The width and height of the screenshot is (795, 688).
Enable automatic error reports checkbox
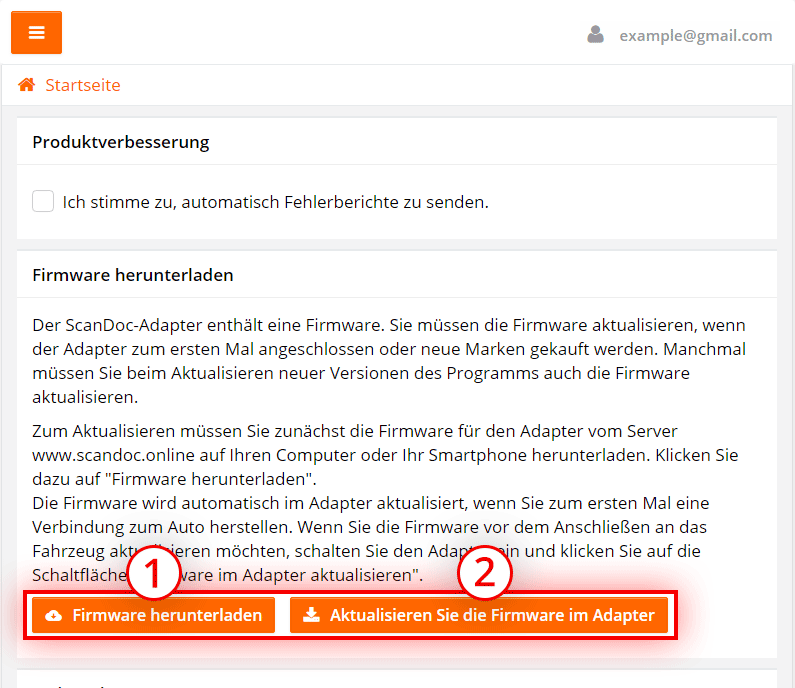coord(43,201)
